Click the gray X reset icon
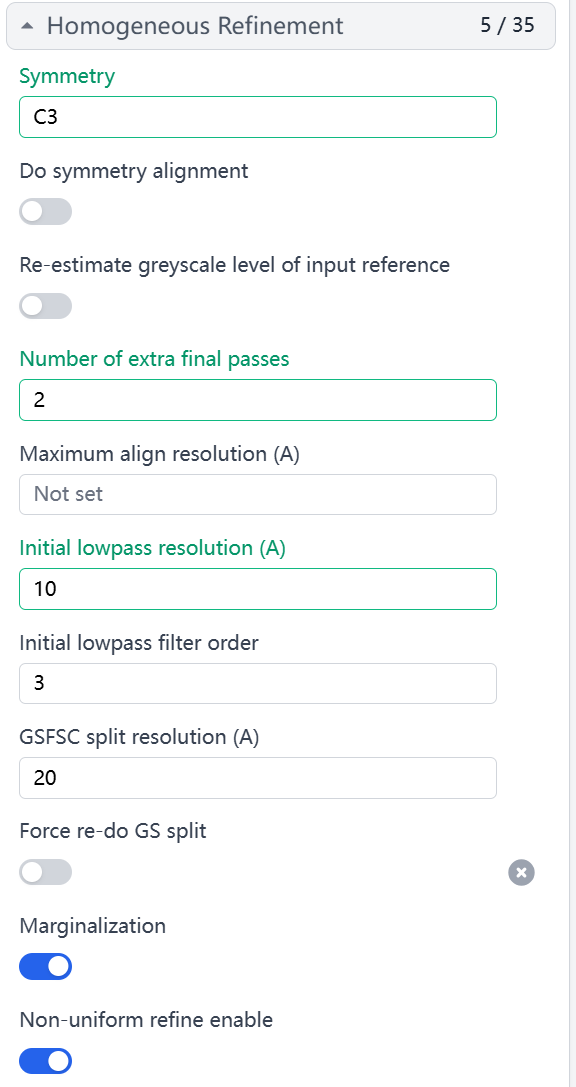 pyautogui.click(x=522, y=872)
